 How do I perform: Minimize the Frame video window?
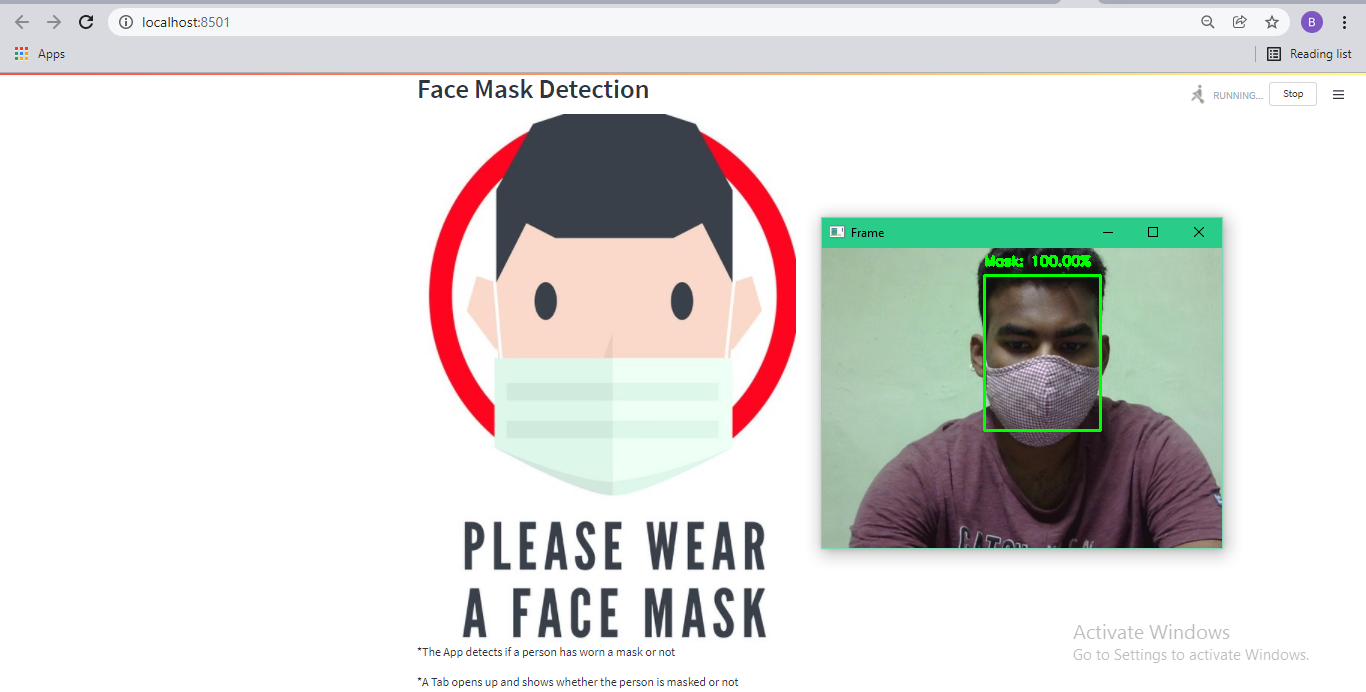(1107, 232)
